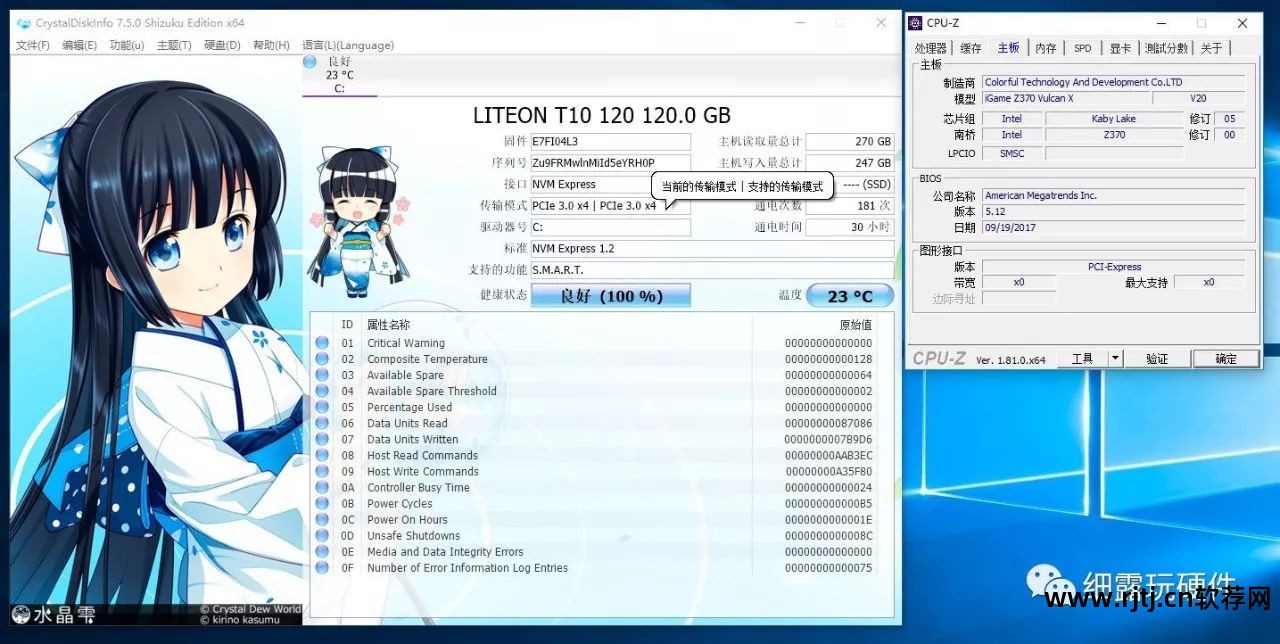This screenshot has height=644, width=1280.
Task: Click the CrystalDiskInfo title bar app icon
Action: coord(24,23)
